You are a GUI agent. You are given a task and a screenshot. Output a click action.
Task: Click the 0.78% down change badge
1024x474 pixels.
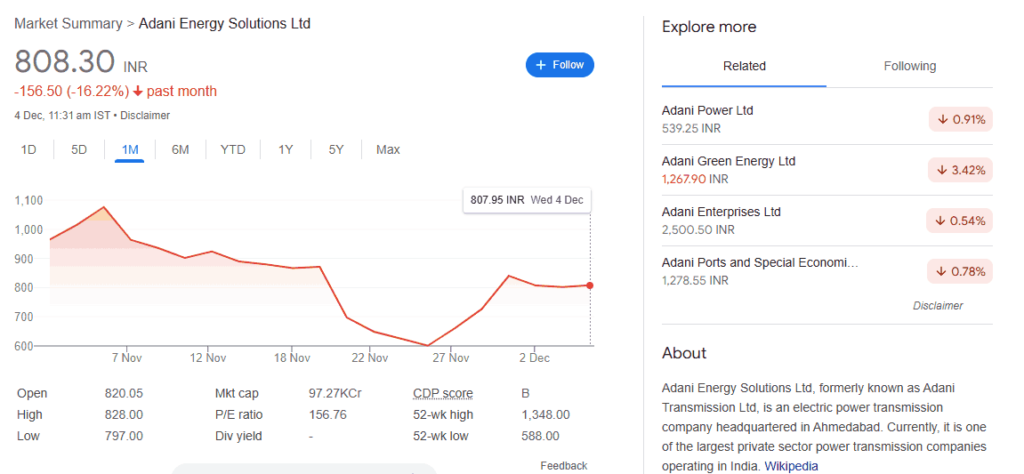[960, 272]
